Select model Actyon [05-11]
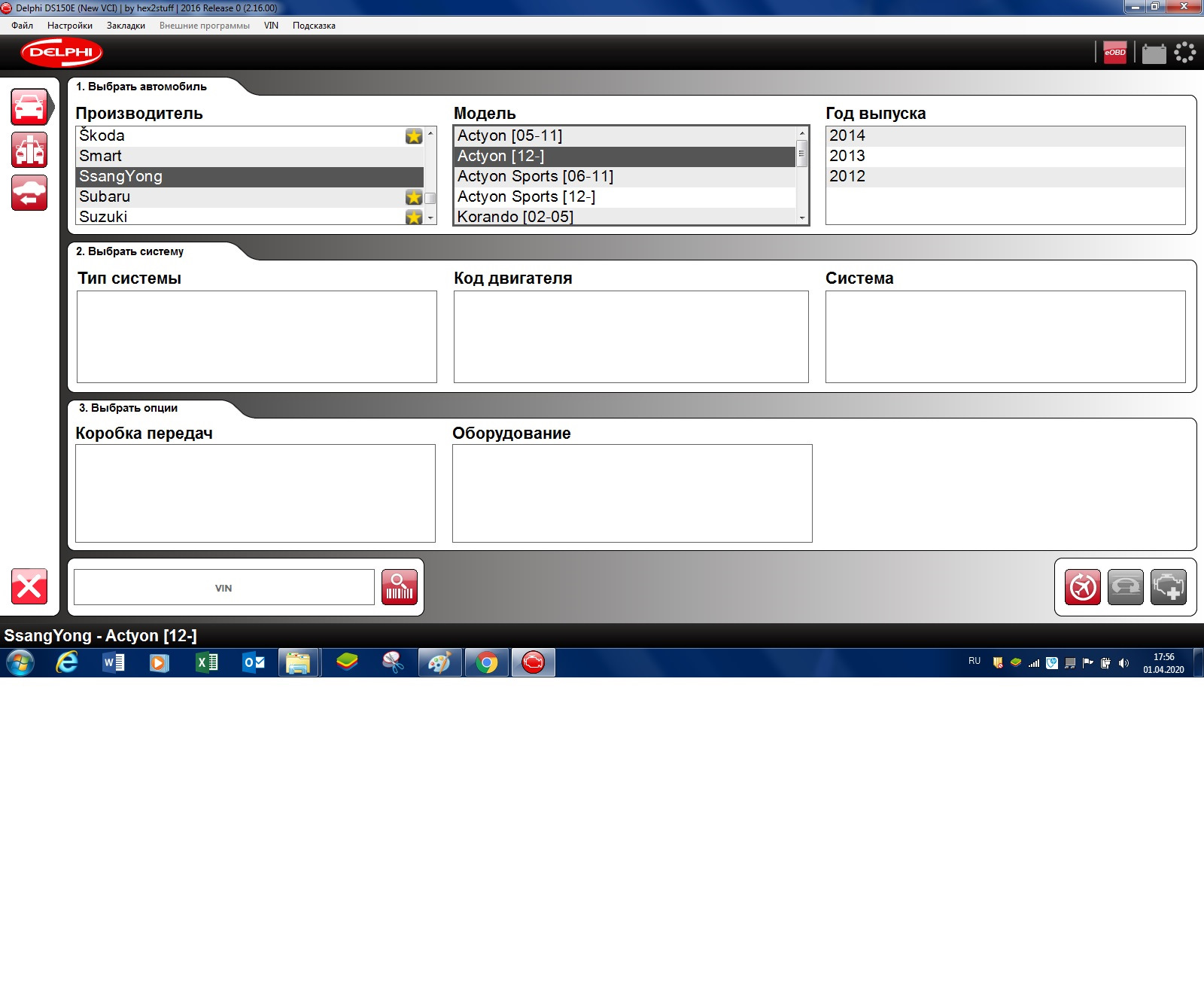This screenshot has width=1204, height=986. (625, 136)
